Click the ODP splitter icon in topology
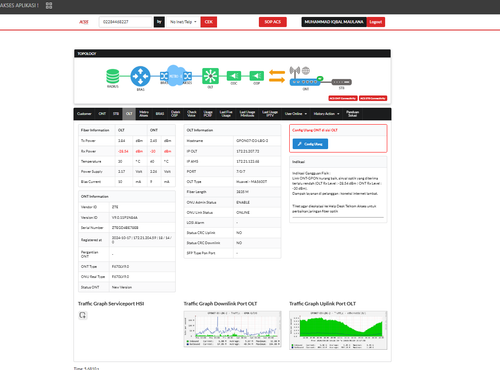This screenshot has height=370, width=500. 257,76
